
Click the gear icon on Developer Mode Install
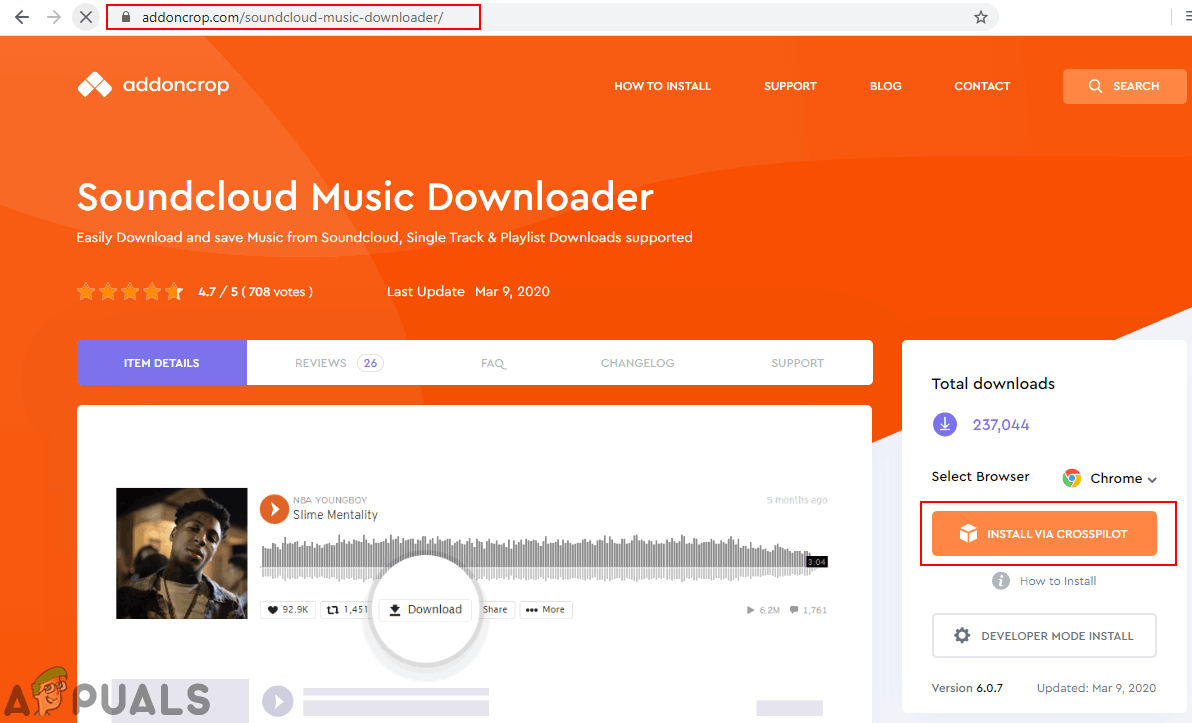coord(961,635)
